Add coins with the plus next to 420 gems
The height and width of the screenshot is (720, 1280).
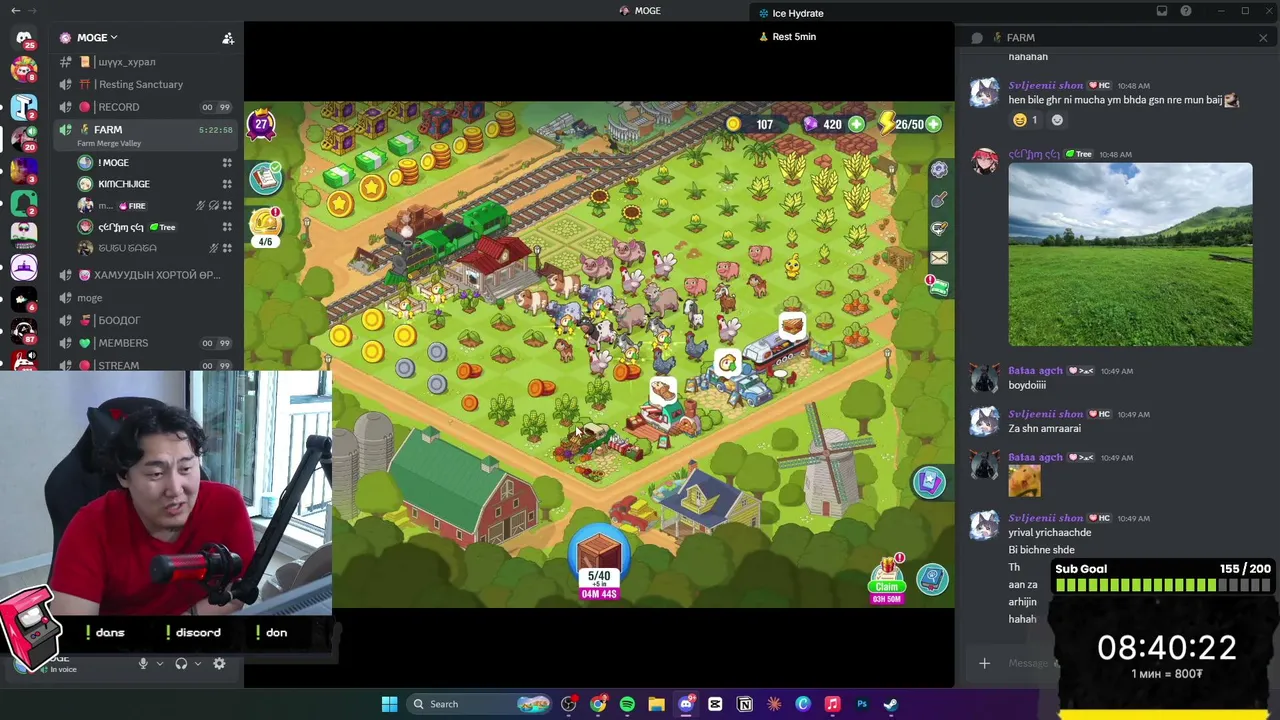pos(856,125)
